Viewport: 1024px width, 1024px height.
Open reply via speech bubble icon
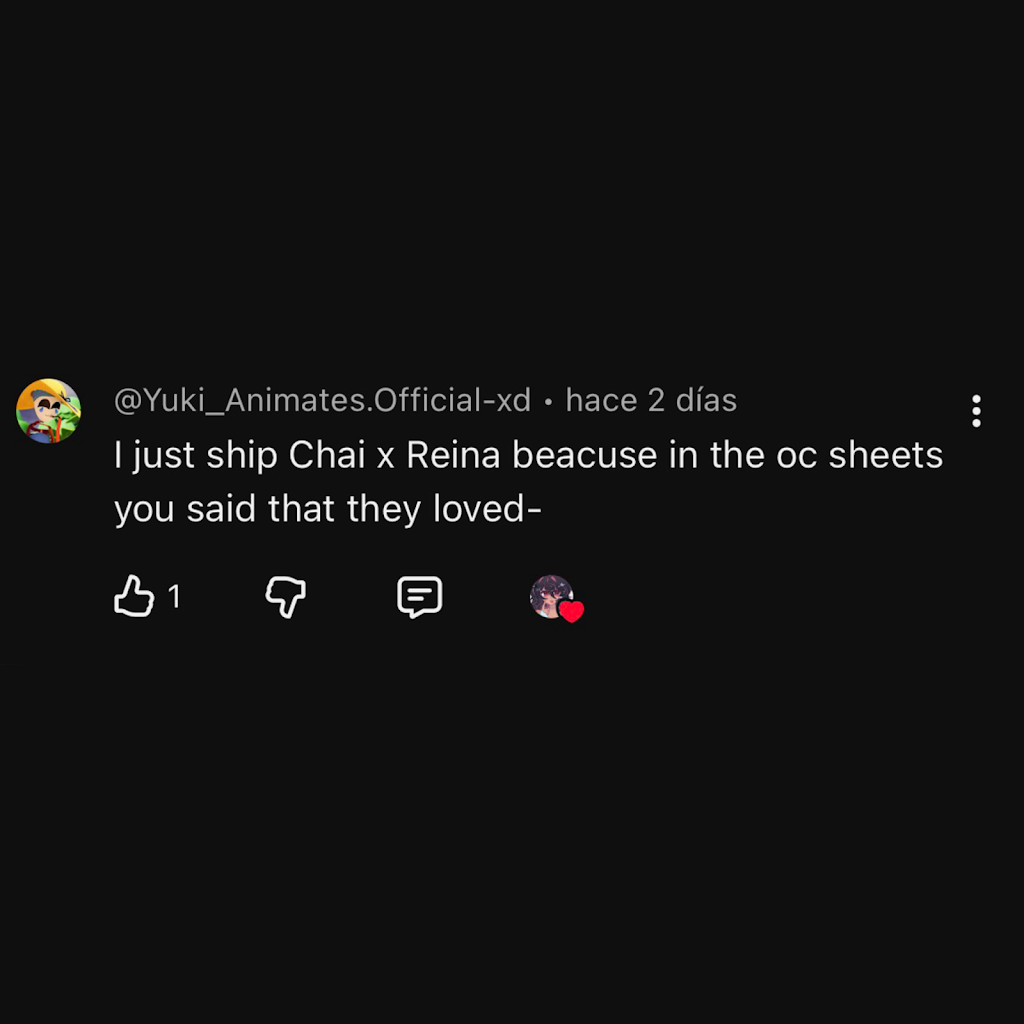tap(420, 597)
